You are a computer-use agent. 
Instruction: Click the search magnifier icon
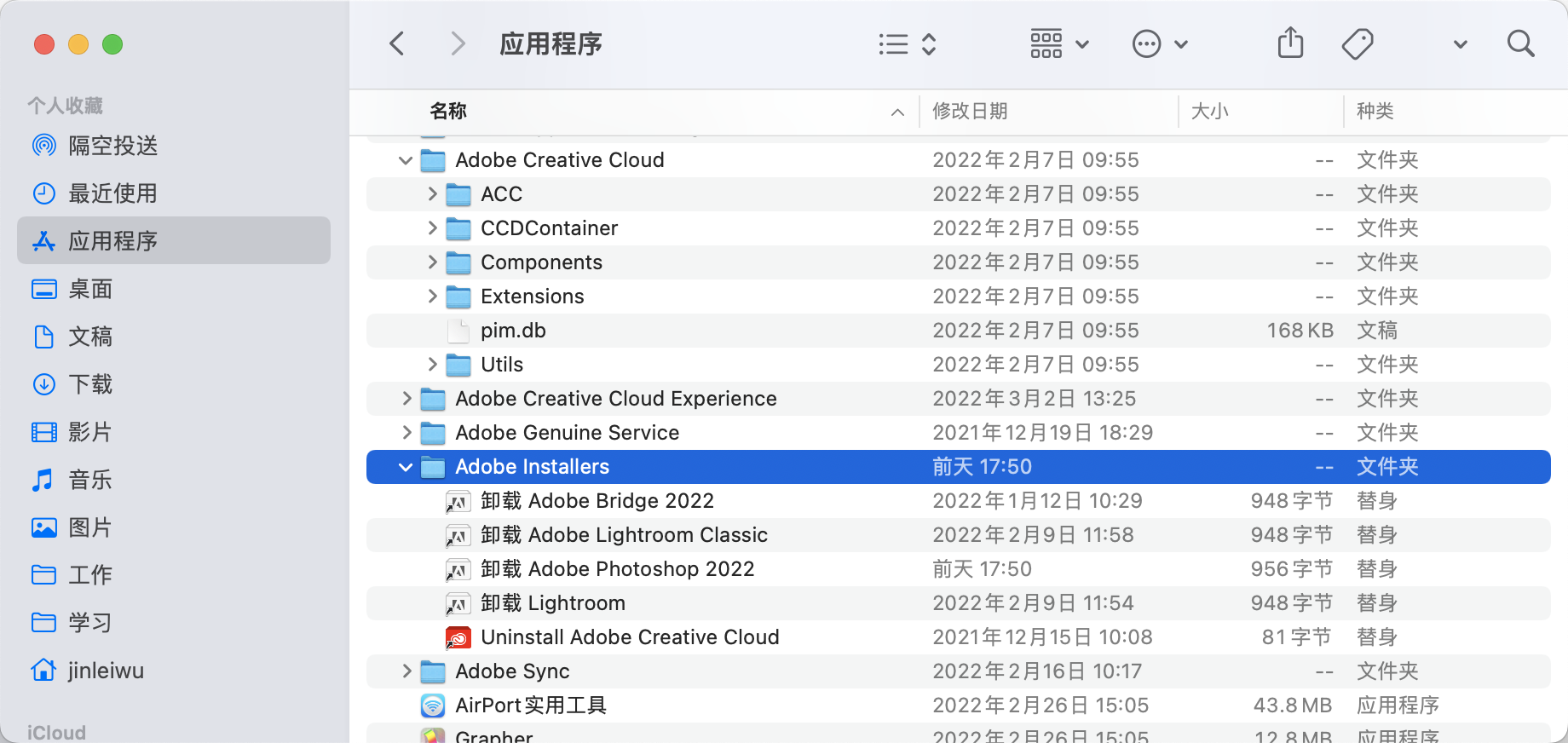[1520, 43]
